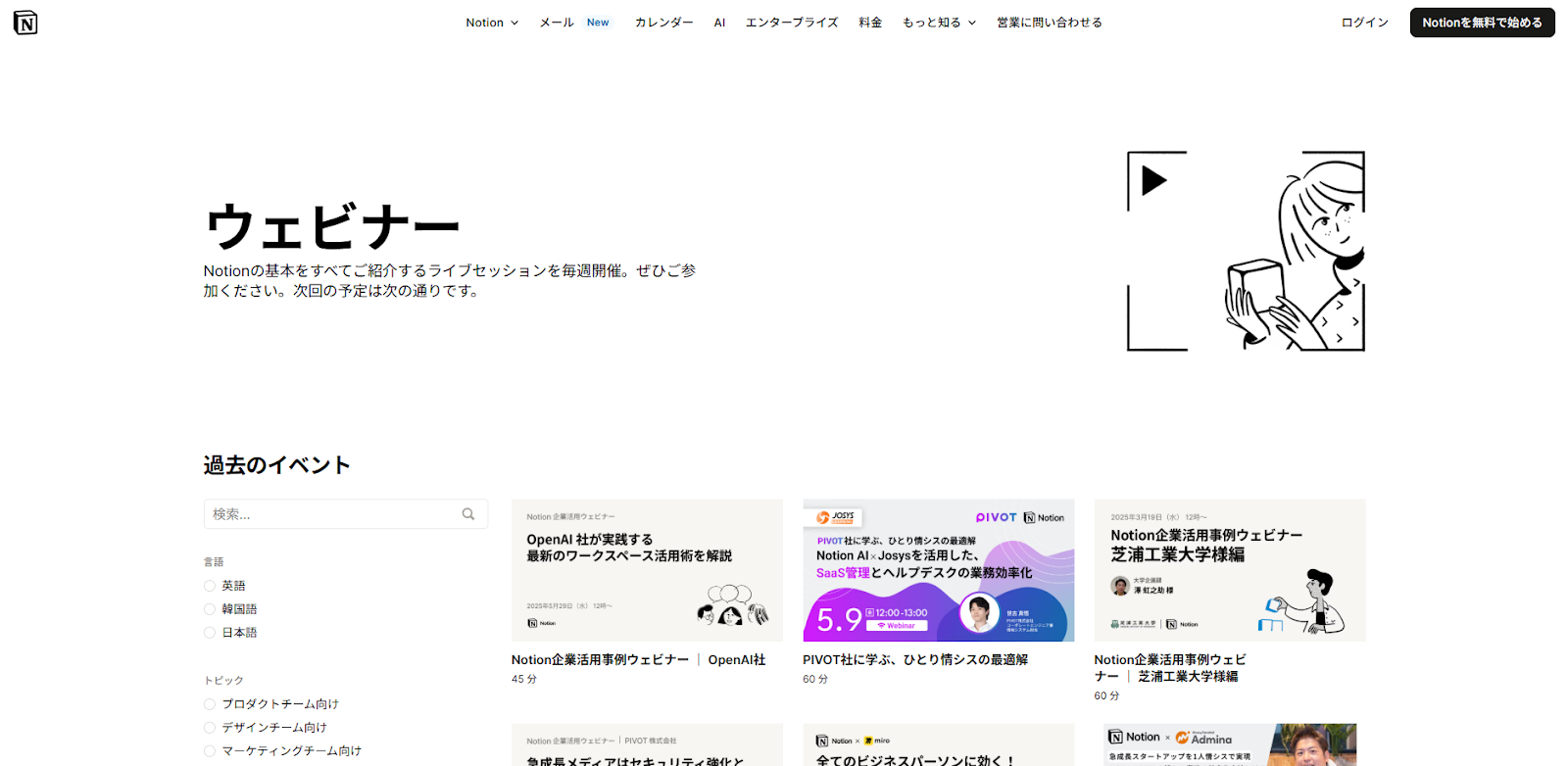Click the 45 分 duration text
The width and height of the screenshot is (1568, 766).
[524, 679]
